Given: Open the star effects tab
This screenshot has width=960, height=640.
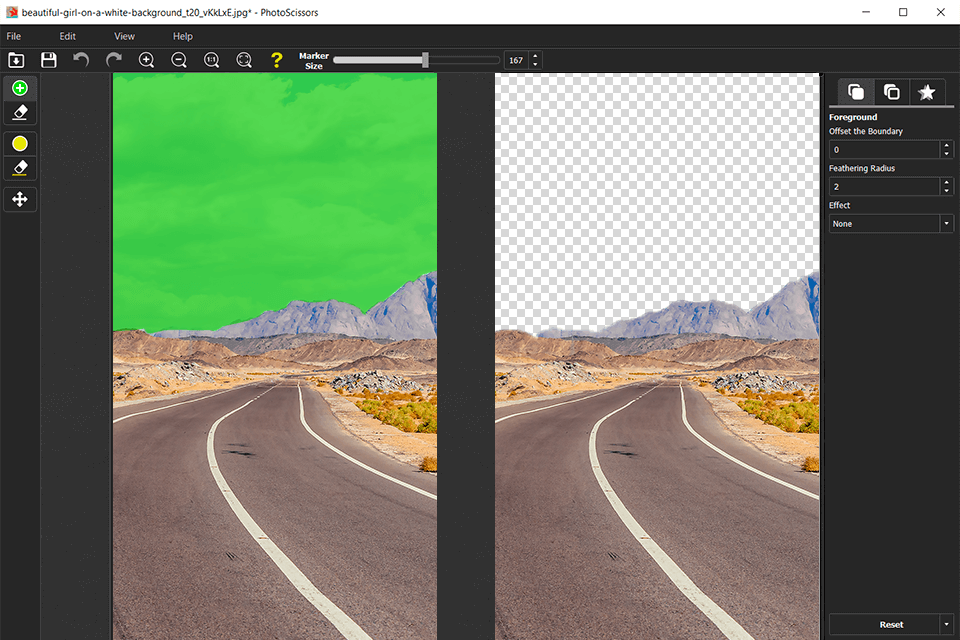Looking at the screenshot, I should 927,92.
